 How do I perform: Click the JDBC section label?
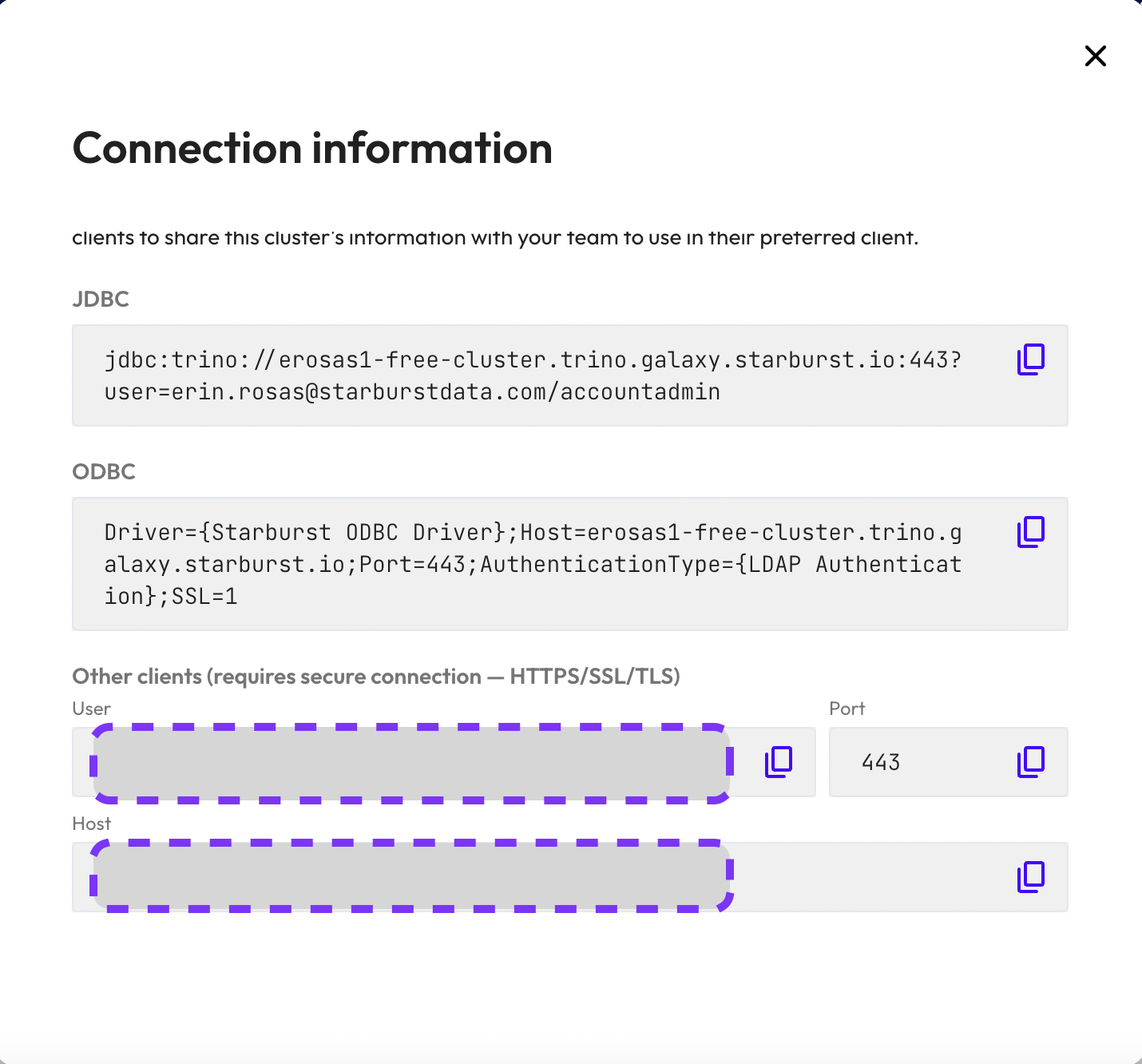coord(101,300)
